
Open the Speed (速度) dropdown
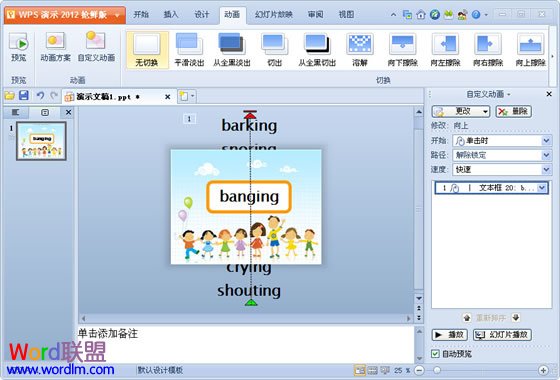546,169
